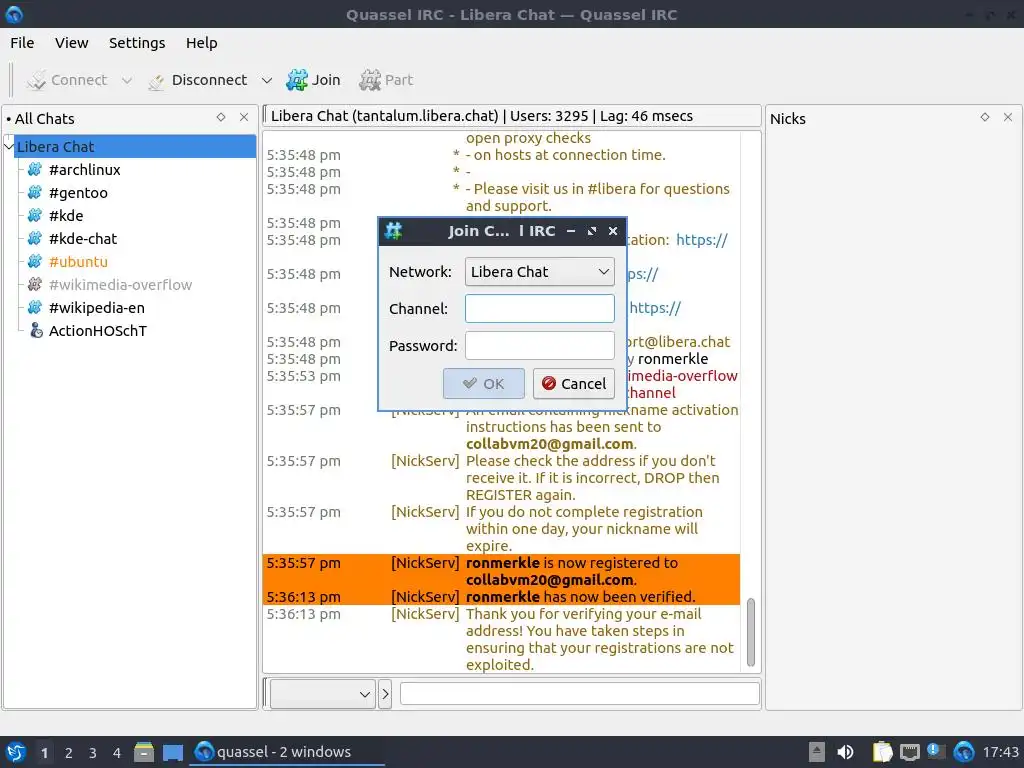
Task: Select the #ubuntu channel icon
Action: coord(35,262)
